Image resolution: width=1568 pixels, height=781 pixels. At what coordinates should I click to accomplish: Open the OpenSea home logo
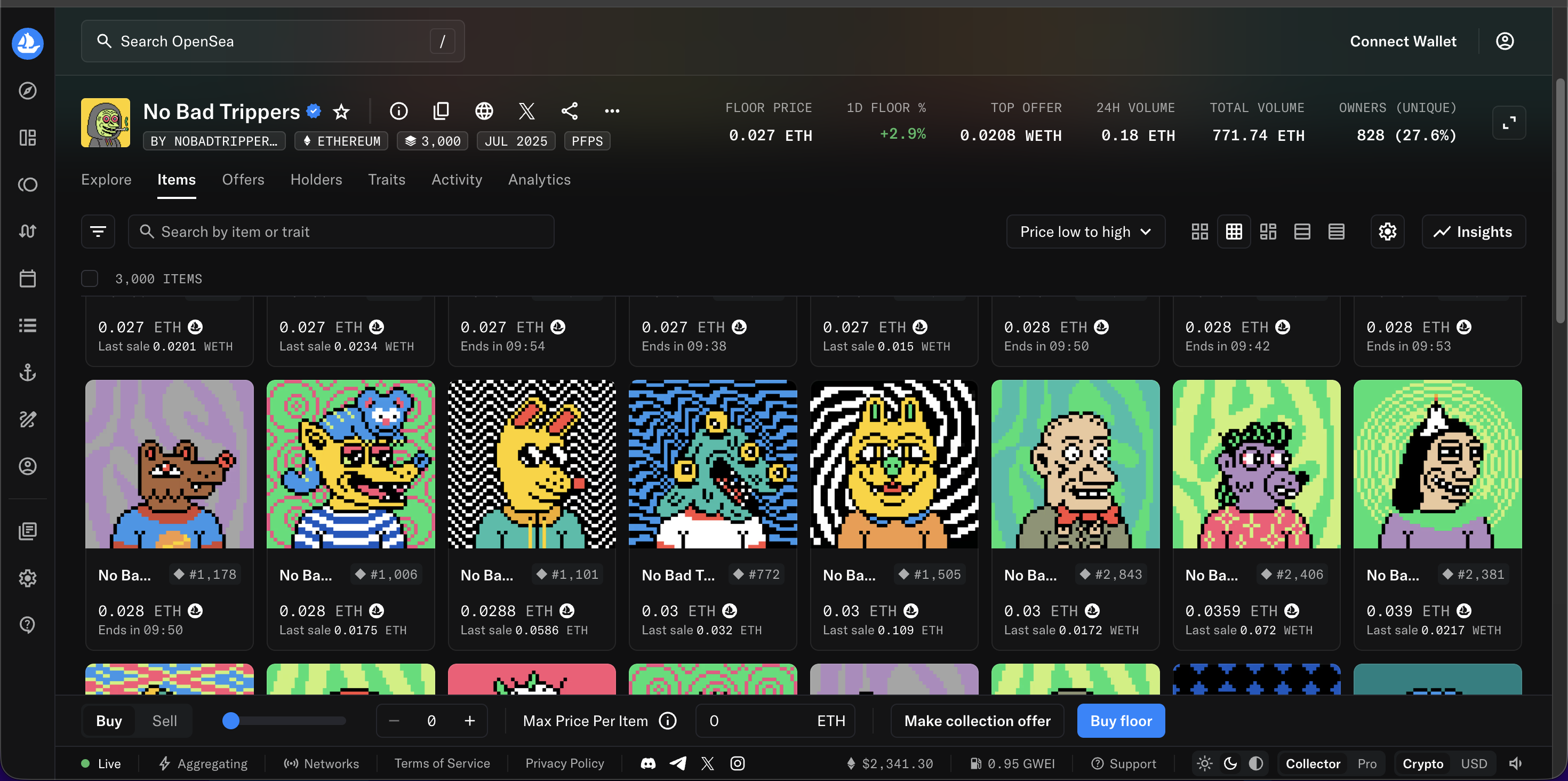(27, 43)
